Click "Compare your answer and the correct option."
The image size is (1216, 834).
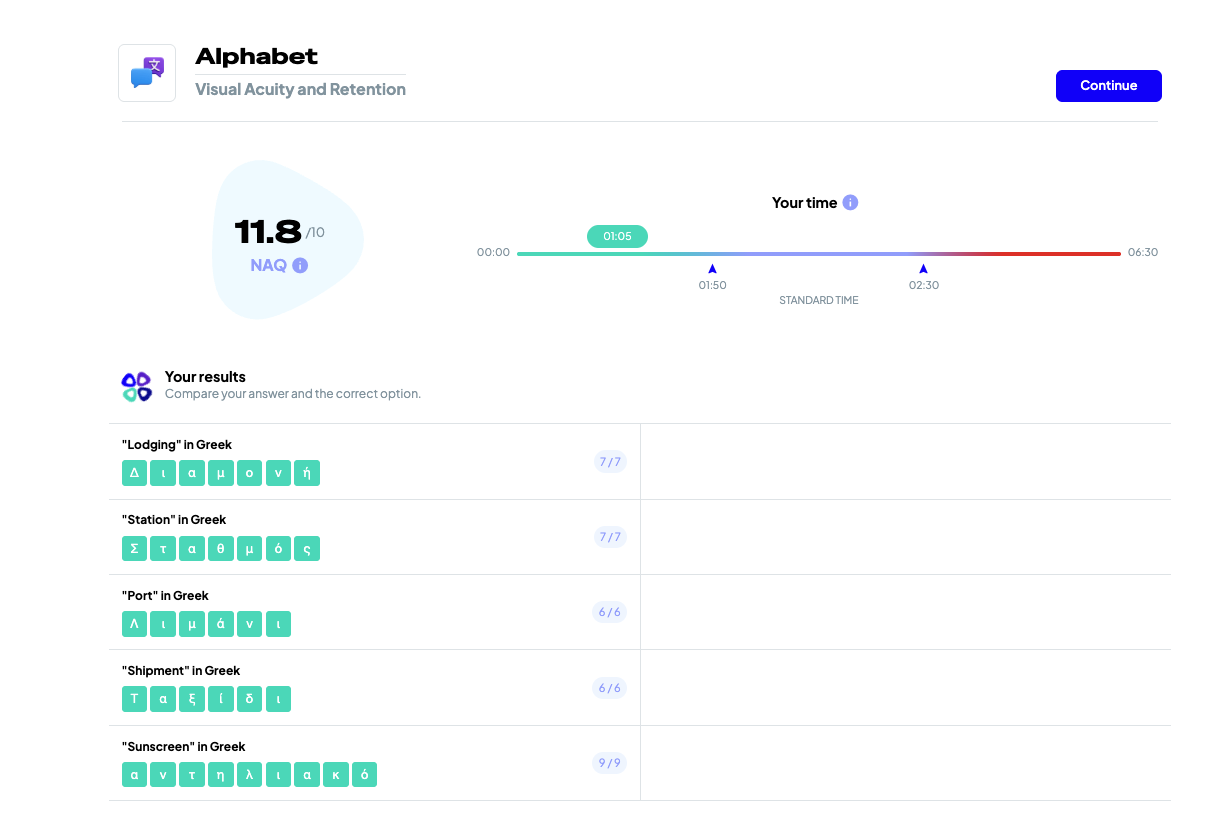[293, 394]
